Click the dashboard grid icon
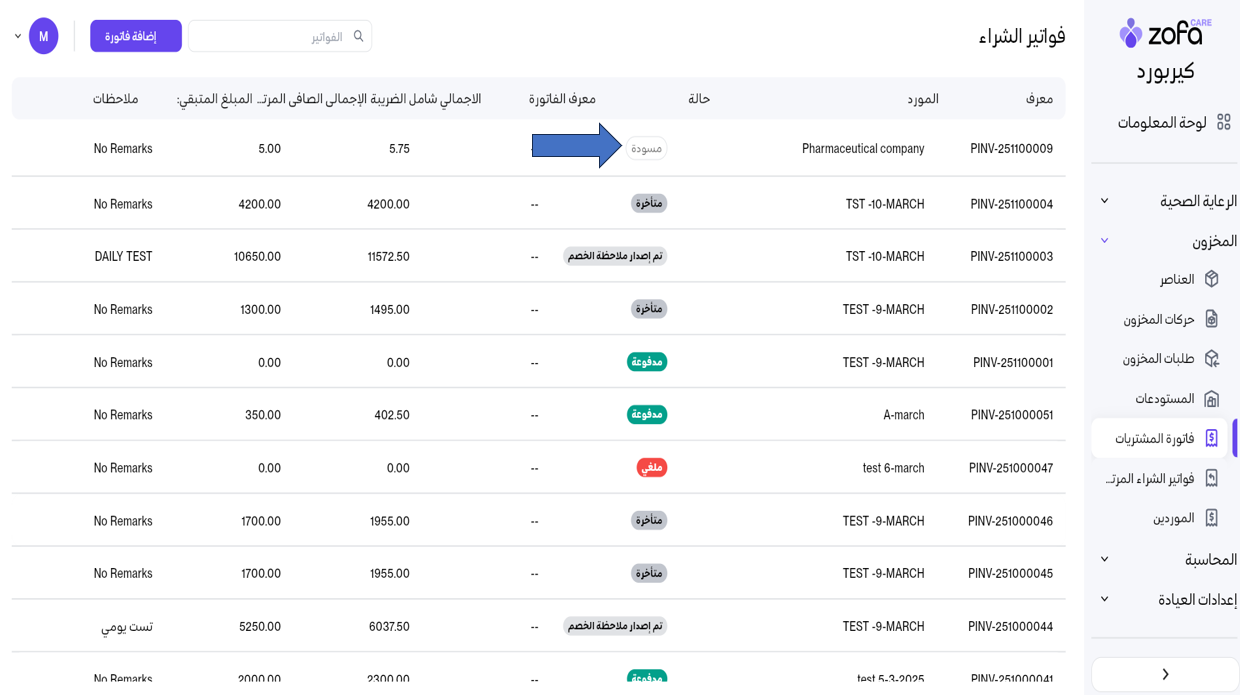This screenshot has width=1240, height=695. coord(1223,122)
